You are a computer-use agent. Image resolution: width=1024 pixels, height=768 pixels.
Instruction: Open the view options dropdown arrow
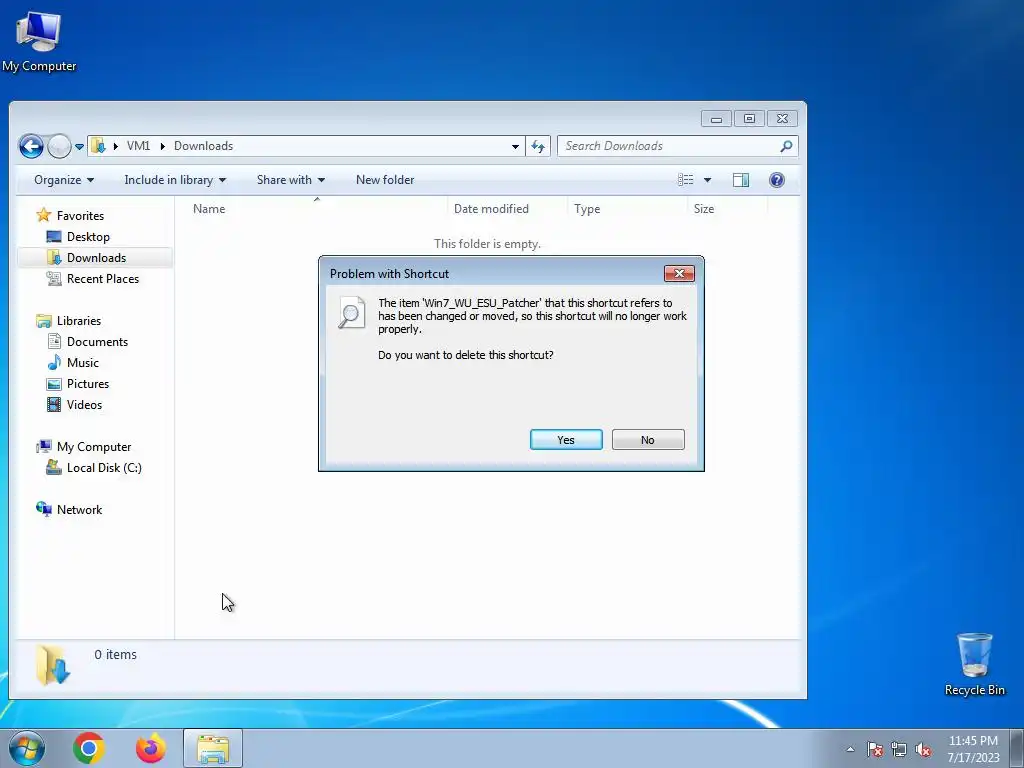coord(707,180)
